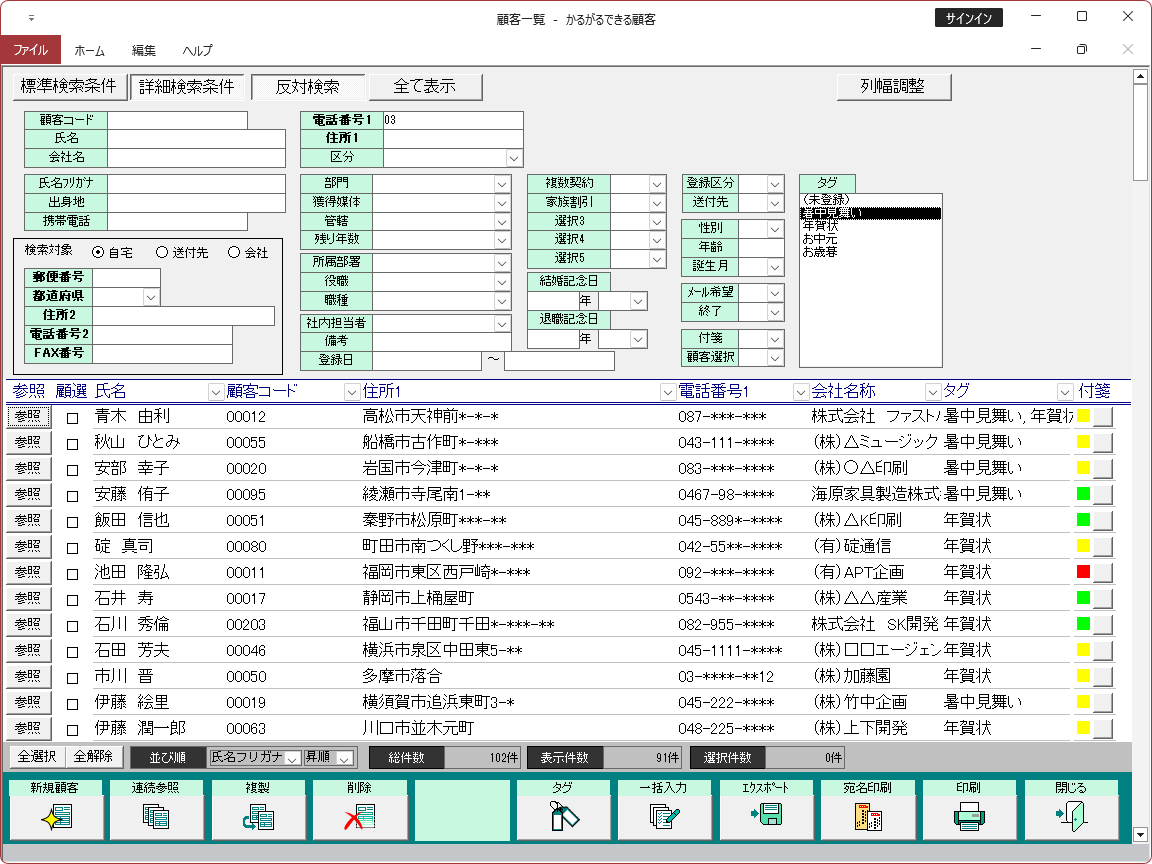Click the 氏名 search input field
This screenshot has height=864, width=1152.
[196, 139]
